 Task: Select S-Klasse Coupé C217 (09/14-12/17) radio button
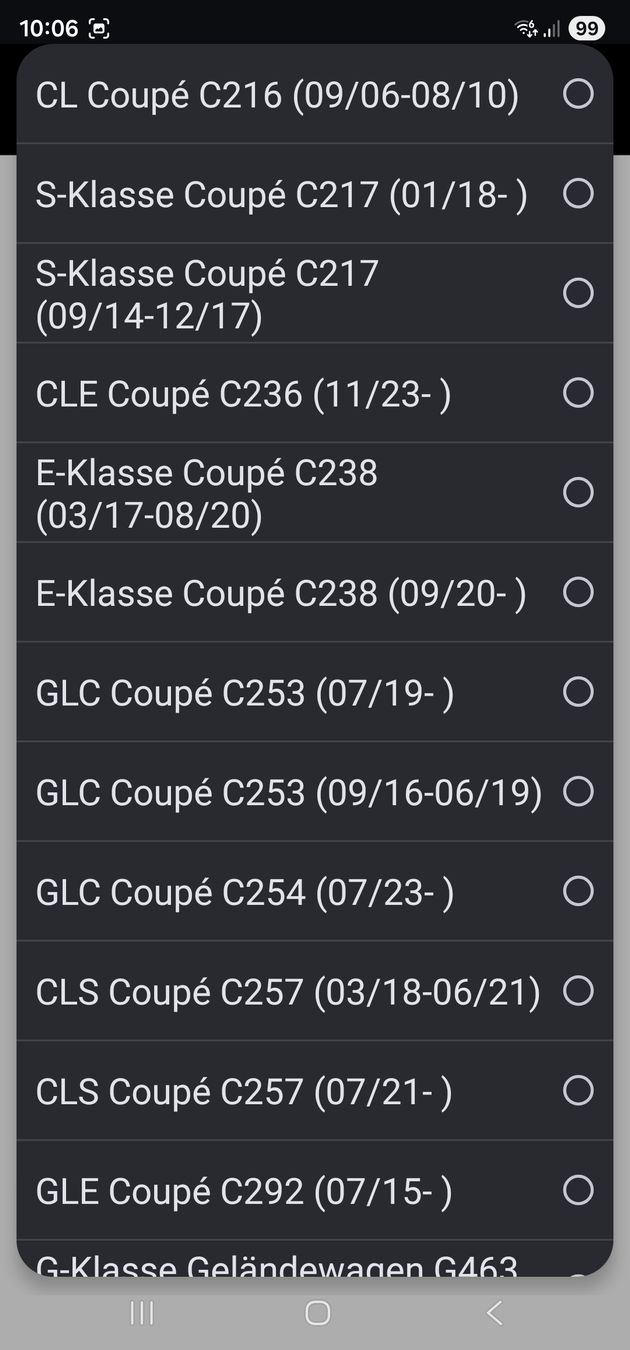[x=578, y=293]
